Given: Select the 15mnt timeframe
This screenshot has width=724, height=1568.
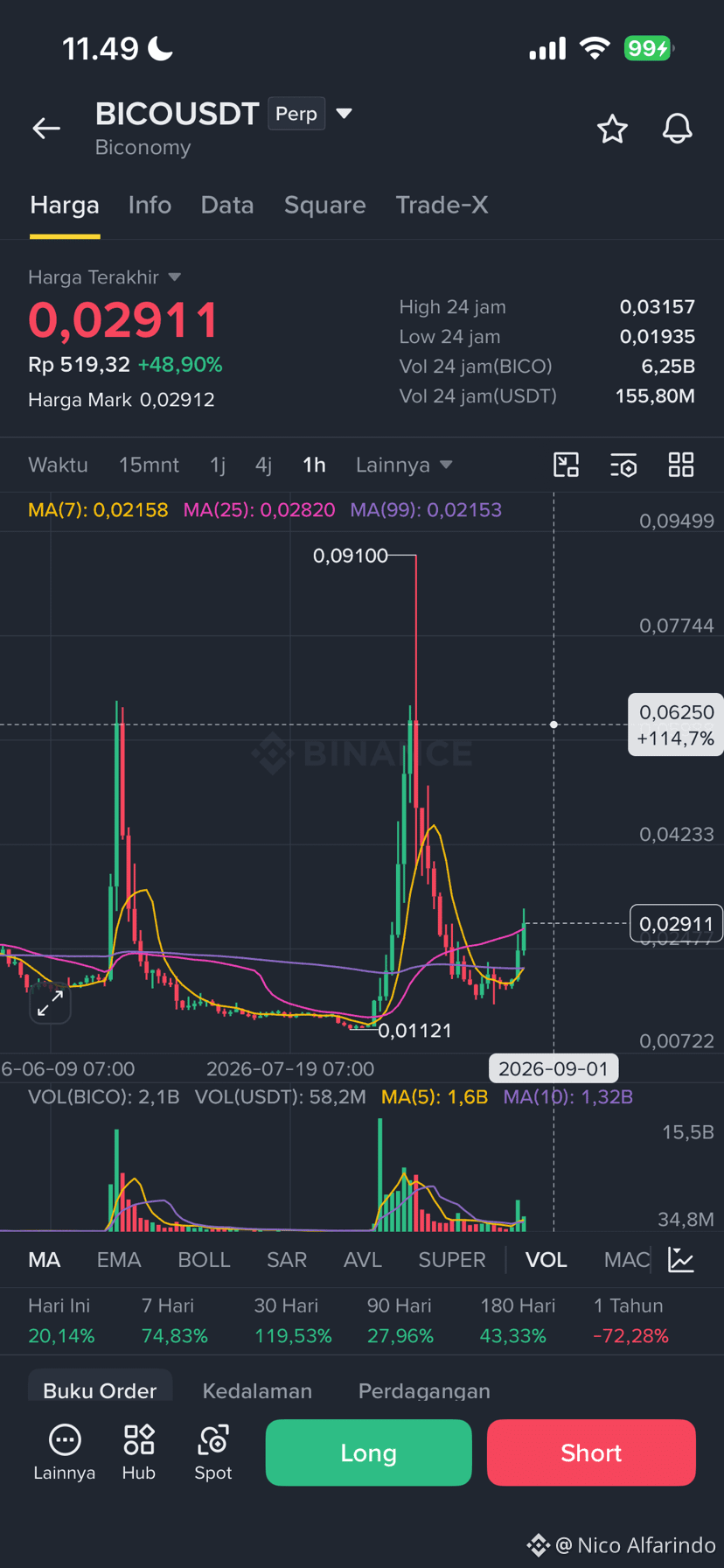Looking at the screenshot, I should point(149,465).
